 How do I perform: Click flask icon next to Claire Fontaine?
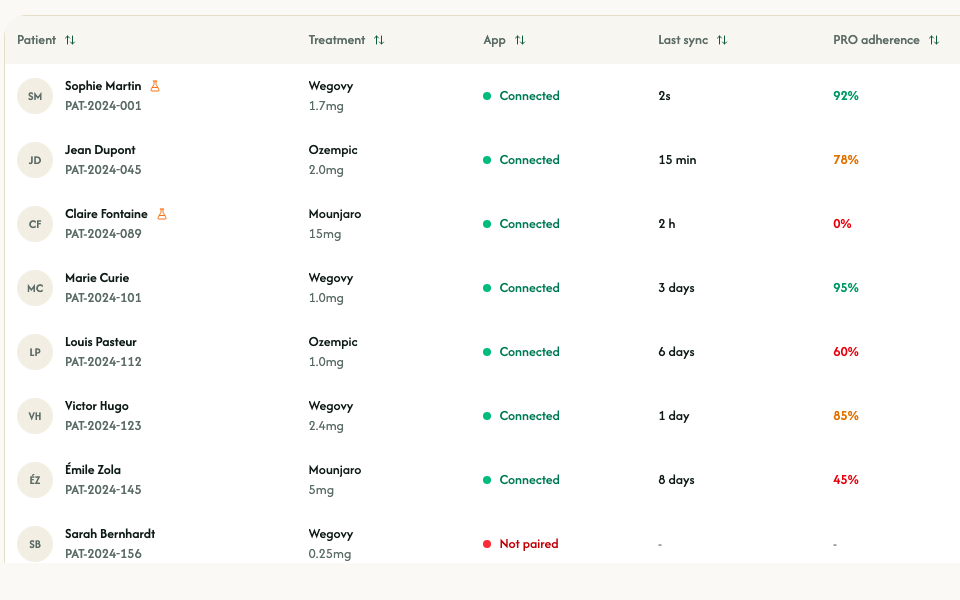coord(161,214)
